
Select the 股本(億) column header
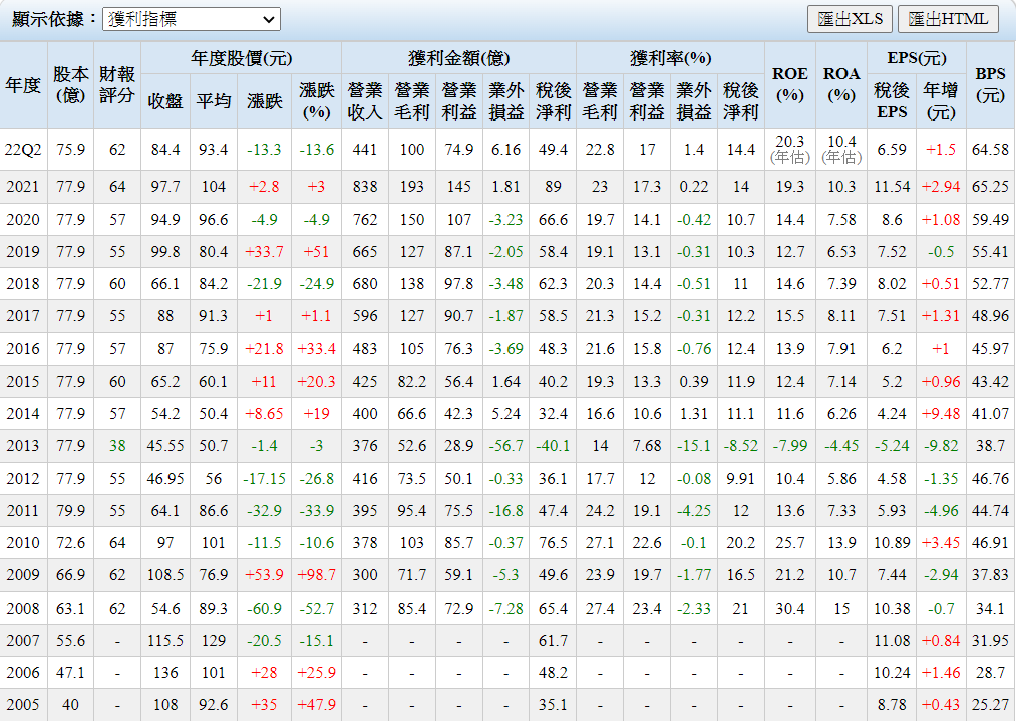pos(70,85)
